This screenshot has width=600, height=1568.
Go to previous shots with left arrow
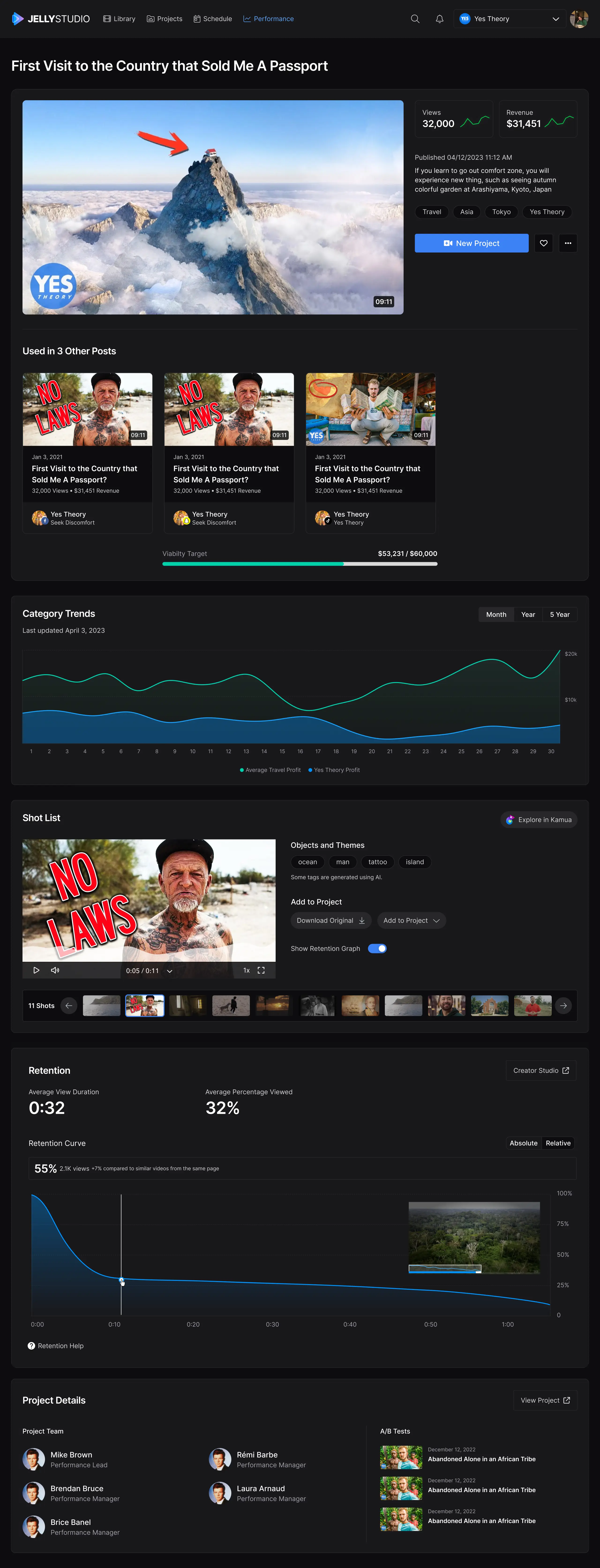tap(69, 1006)
